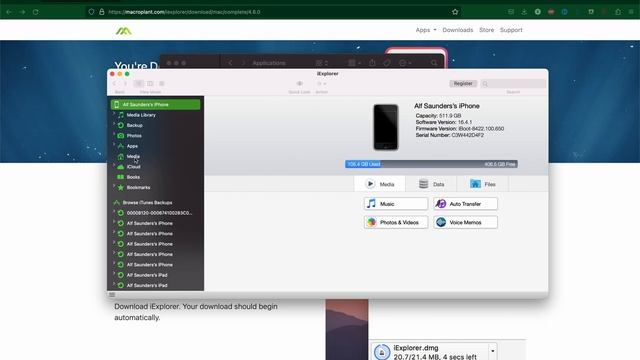Click the browser bookmark star icon
The image size is (640, 360).
coord(455,12)
